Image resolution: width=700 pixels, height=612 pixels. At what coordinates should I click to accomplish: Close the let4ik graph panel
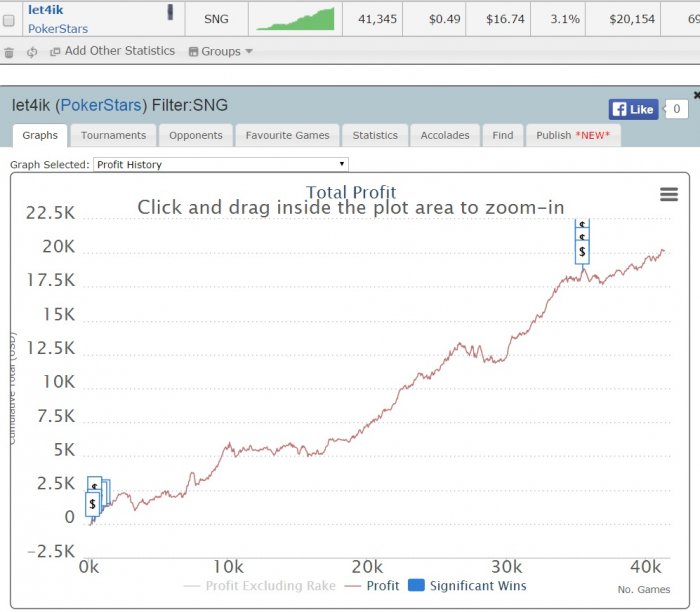tap(696, 95)
